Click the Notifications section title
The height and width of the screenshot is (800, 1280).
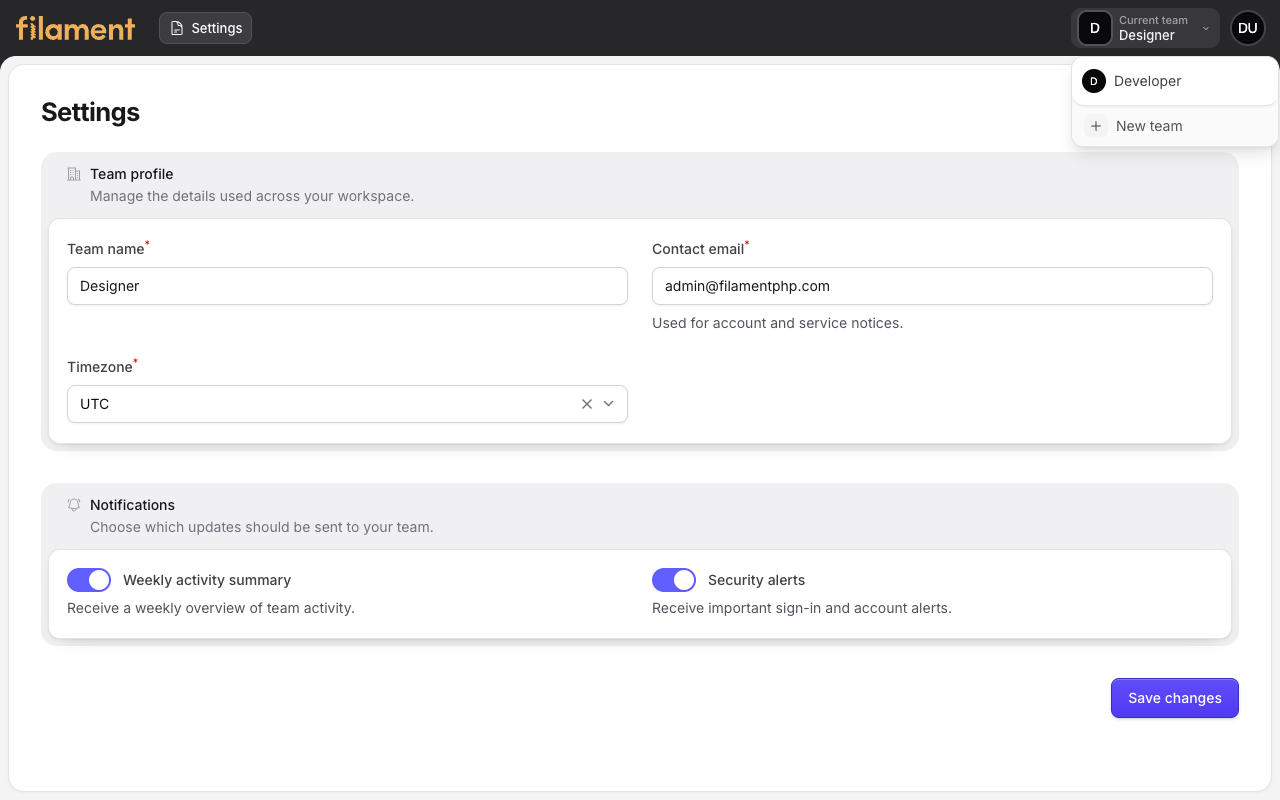[x=132, y=505]
